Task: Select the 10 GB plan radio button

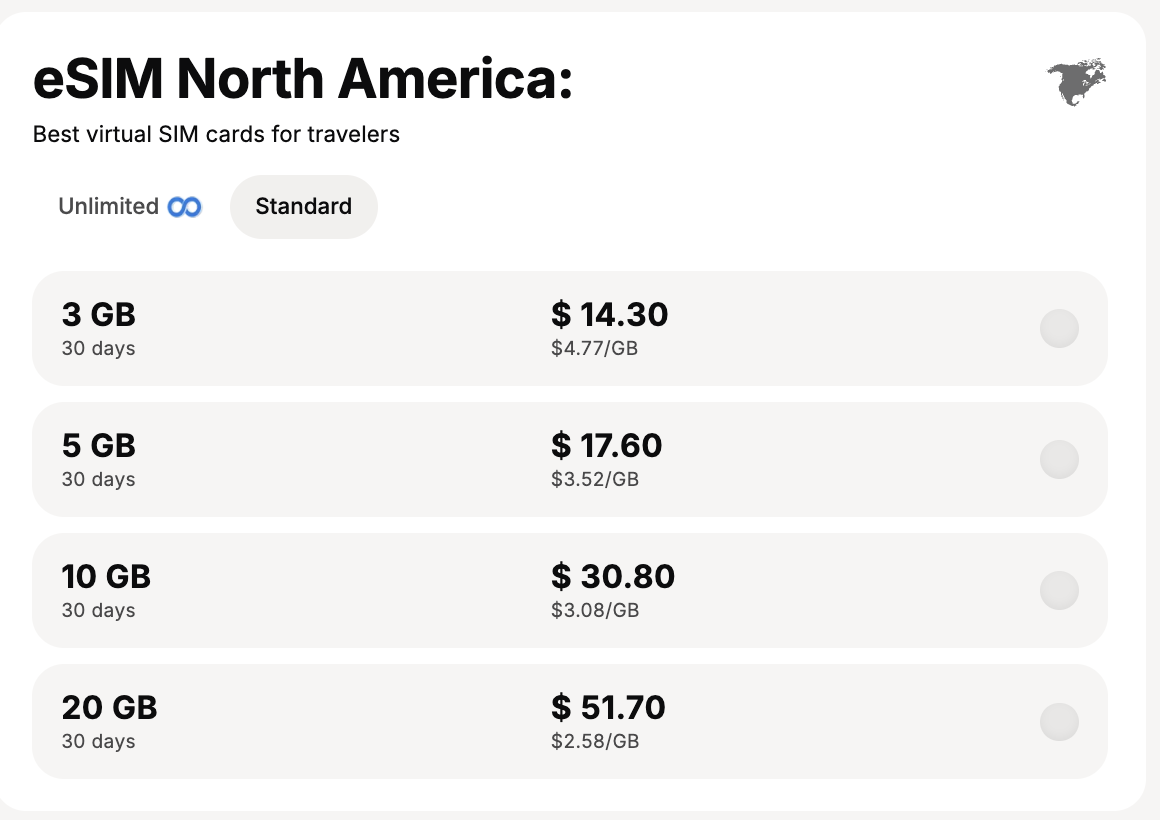Action: pyautogui.click(x=1059, y=590)
